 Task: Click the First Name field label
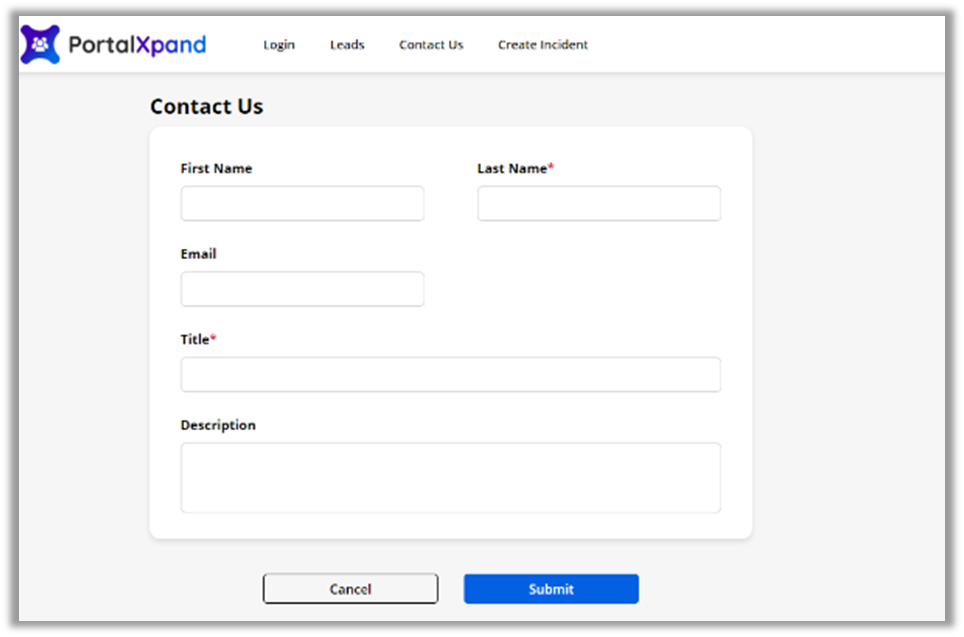[x=216, y=169]
